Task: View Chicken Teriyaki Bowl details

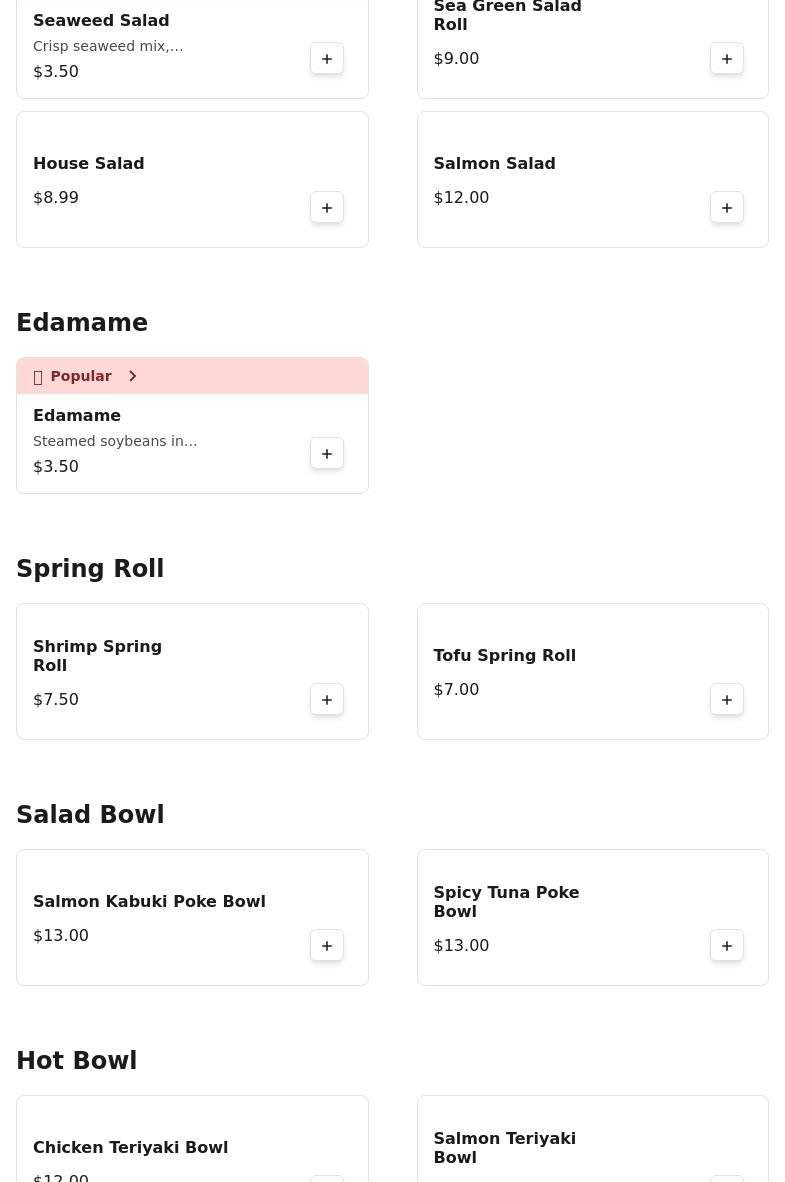Action: [x=130, y=1148]
